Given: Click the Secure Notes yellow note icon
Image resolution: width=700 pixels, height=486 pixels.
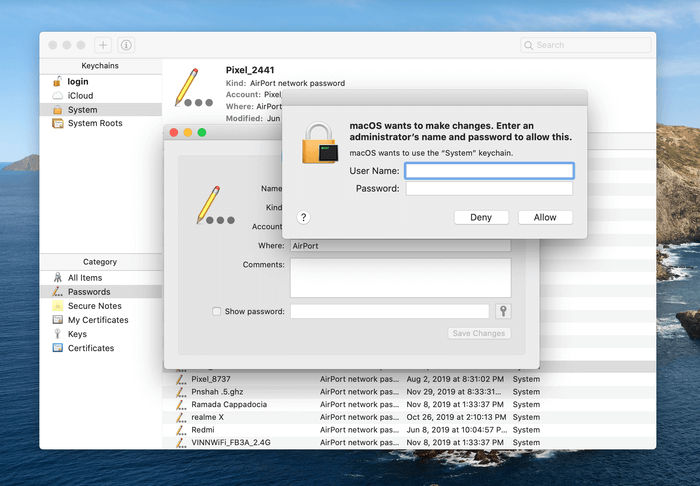Looking at the screenshot, I should (x=58, y=306).
